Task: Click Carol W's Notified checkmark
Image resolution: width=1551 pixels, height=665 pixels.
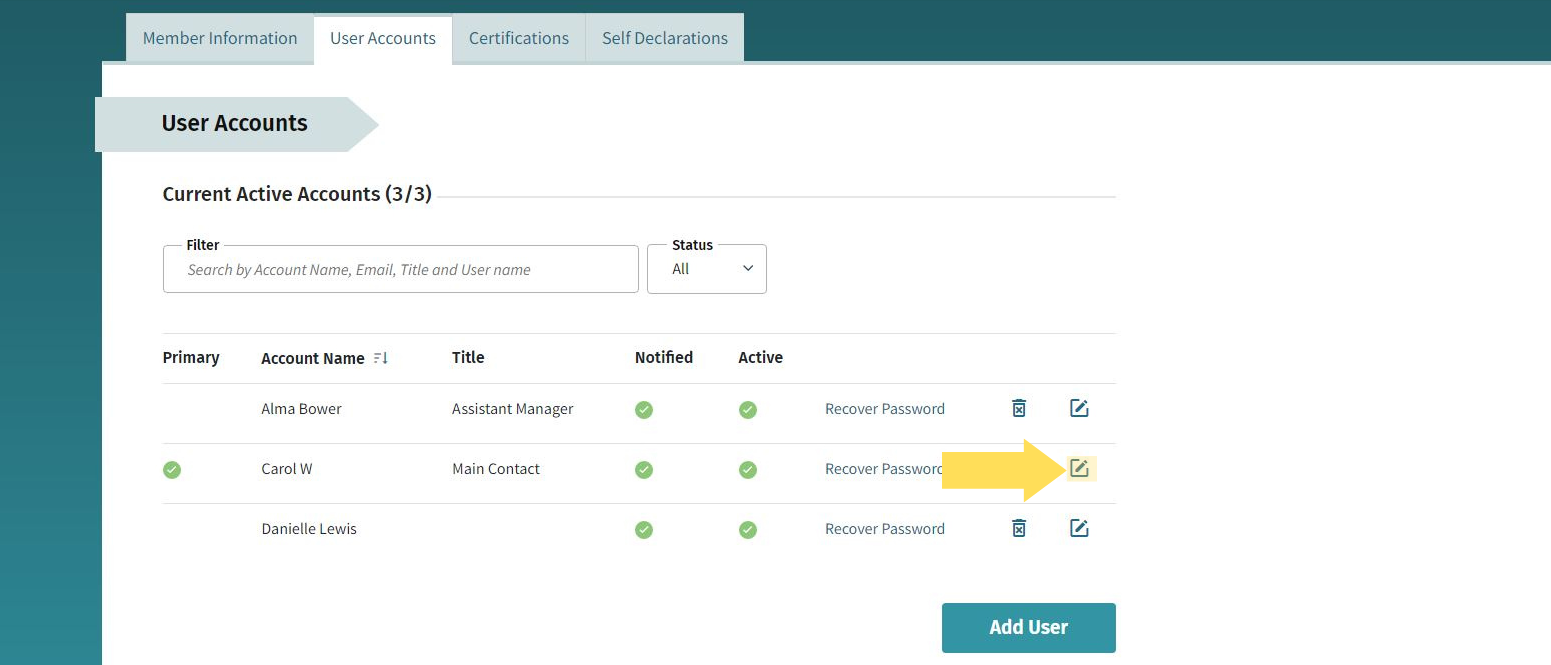Action: click(644, 469)
